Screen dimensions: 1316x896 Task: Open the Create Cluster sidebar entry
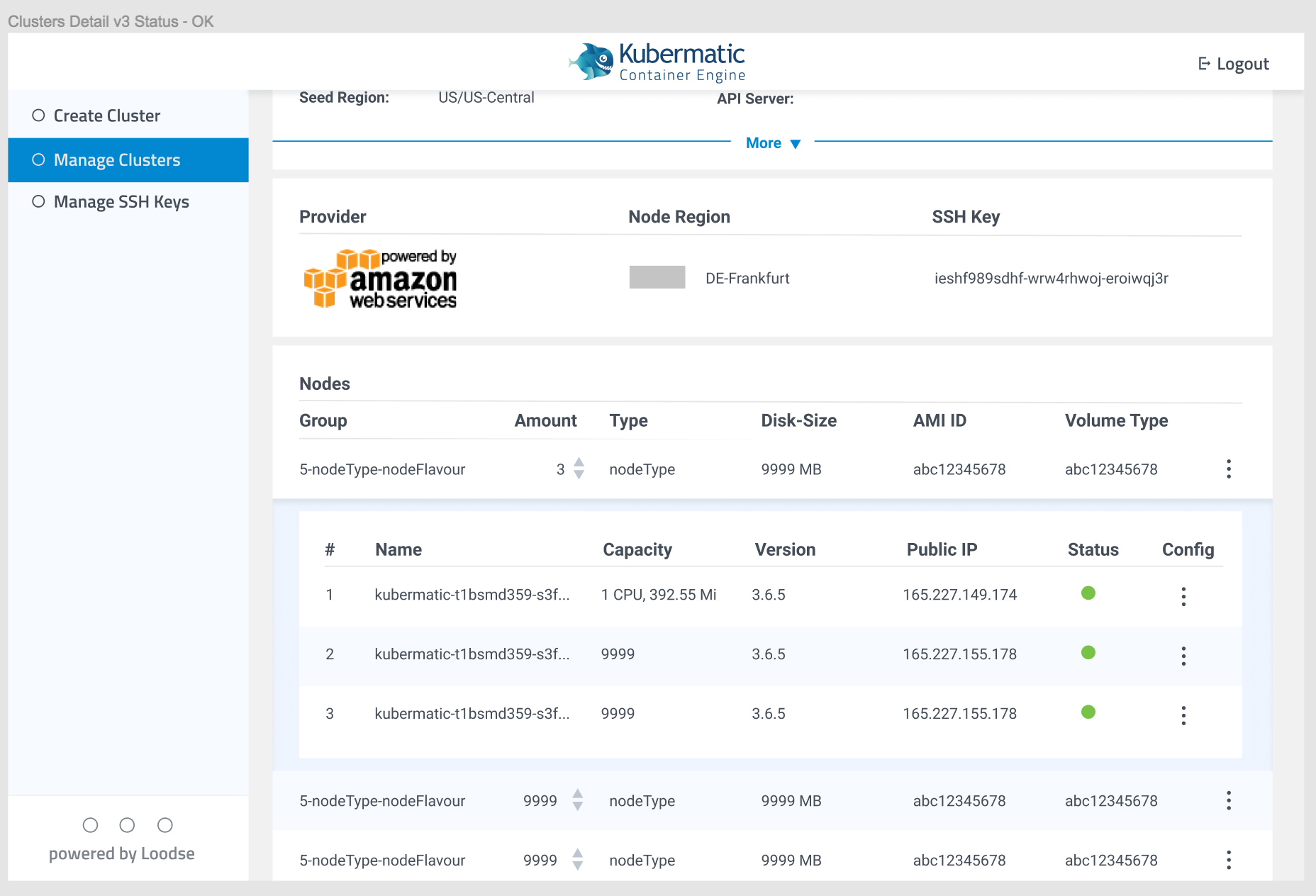click(106, 115)
